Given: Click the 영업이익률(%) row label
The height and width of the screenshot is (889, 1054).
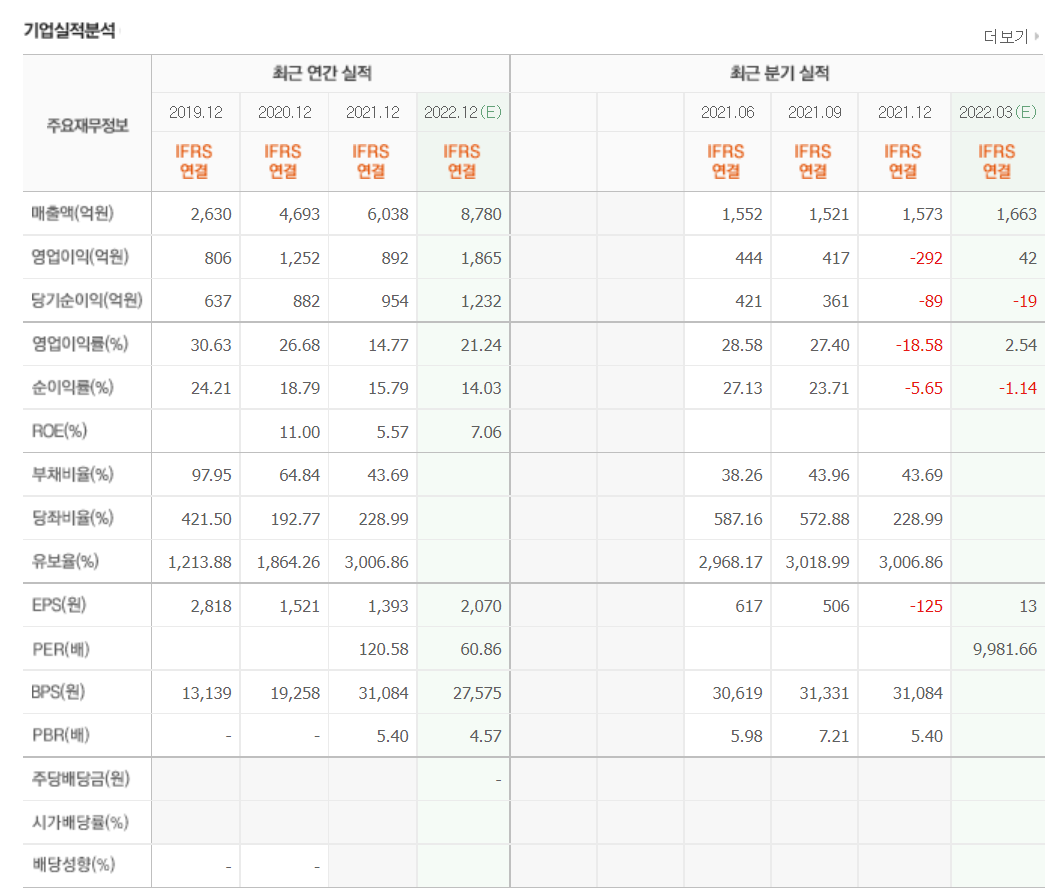Looking at the screenshot, I should [x=80, y=344].
